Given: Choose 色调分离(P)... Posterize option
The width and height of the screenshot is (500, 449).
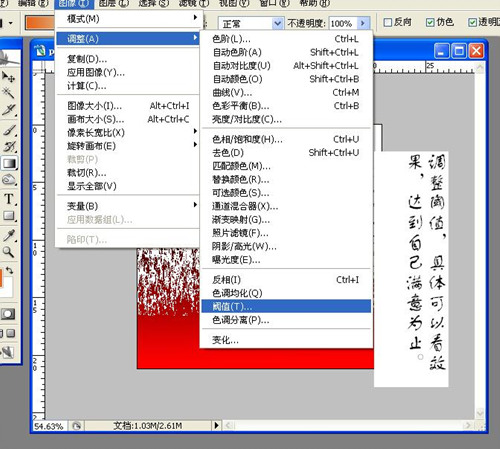Looking at the screenshot, I should 286,320.
